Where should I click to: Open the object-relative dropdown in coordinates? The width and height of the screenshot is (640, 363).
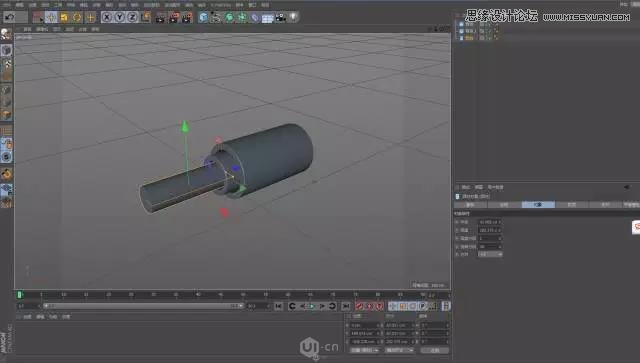[365, 350]
